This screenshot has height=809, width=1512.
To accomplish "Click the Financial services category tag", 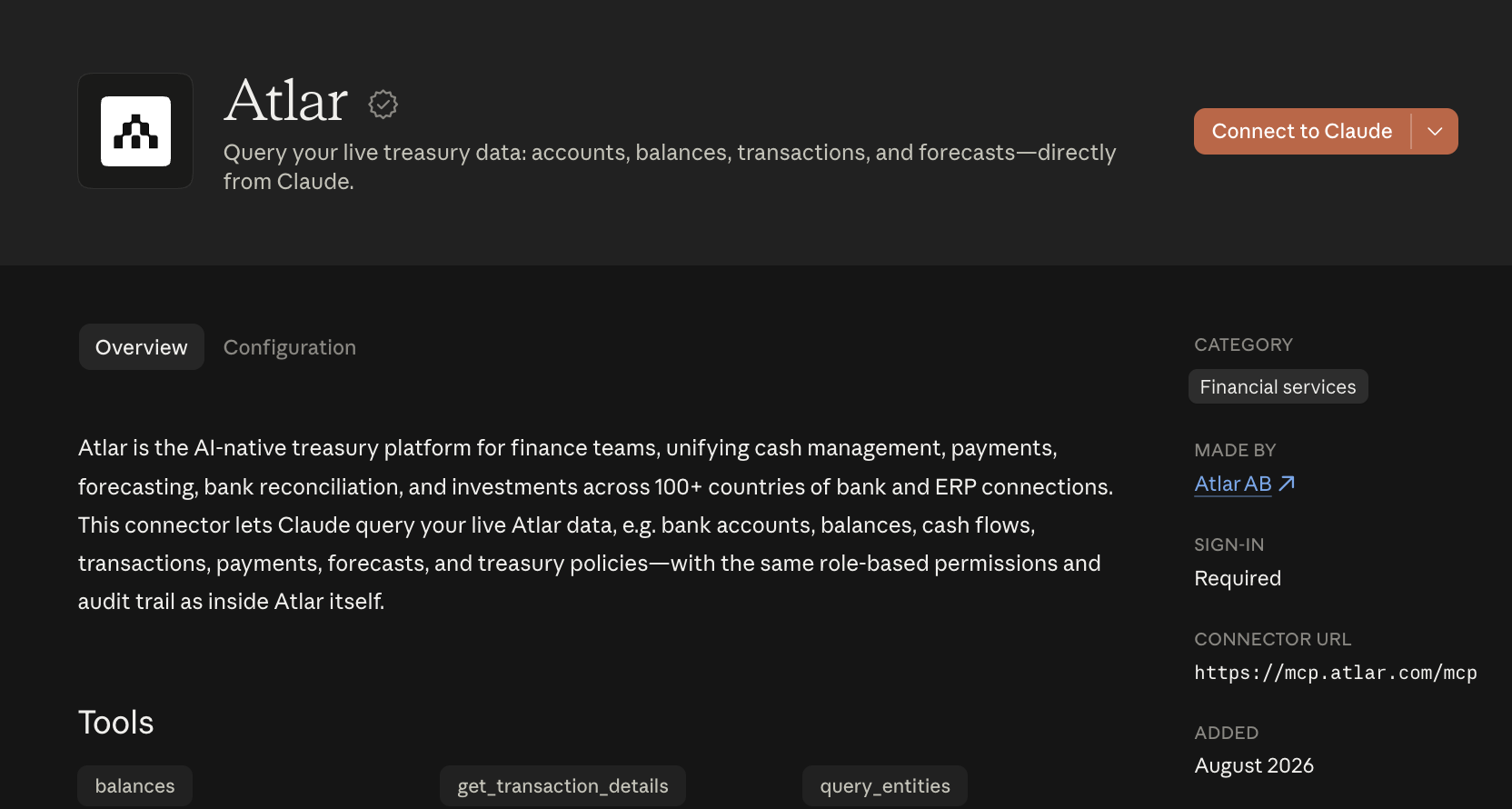I will [x=1278, y=386].
